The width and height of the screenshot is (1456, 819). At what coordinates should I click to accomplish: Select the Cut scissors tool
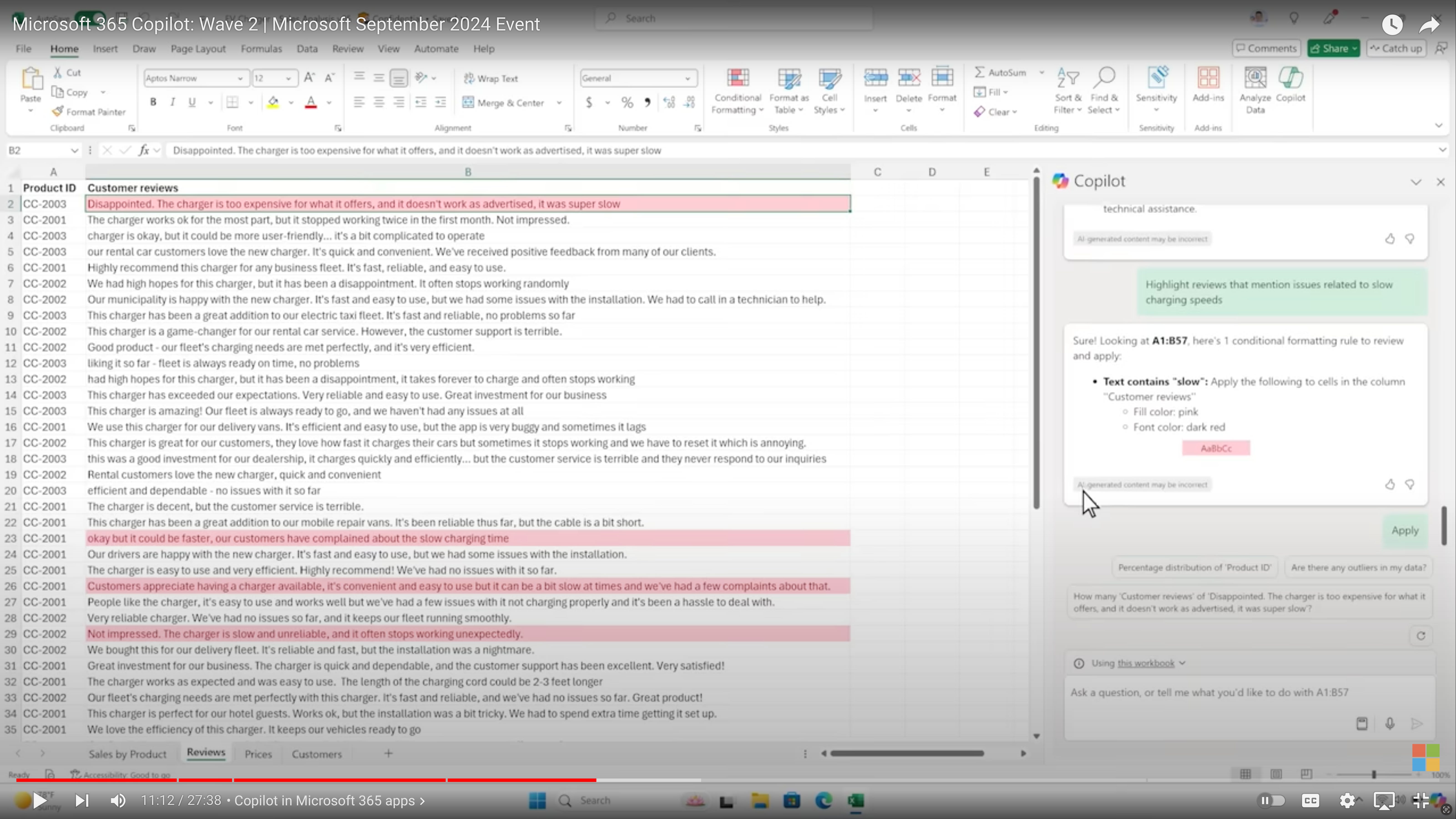(x=67, y=72)
